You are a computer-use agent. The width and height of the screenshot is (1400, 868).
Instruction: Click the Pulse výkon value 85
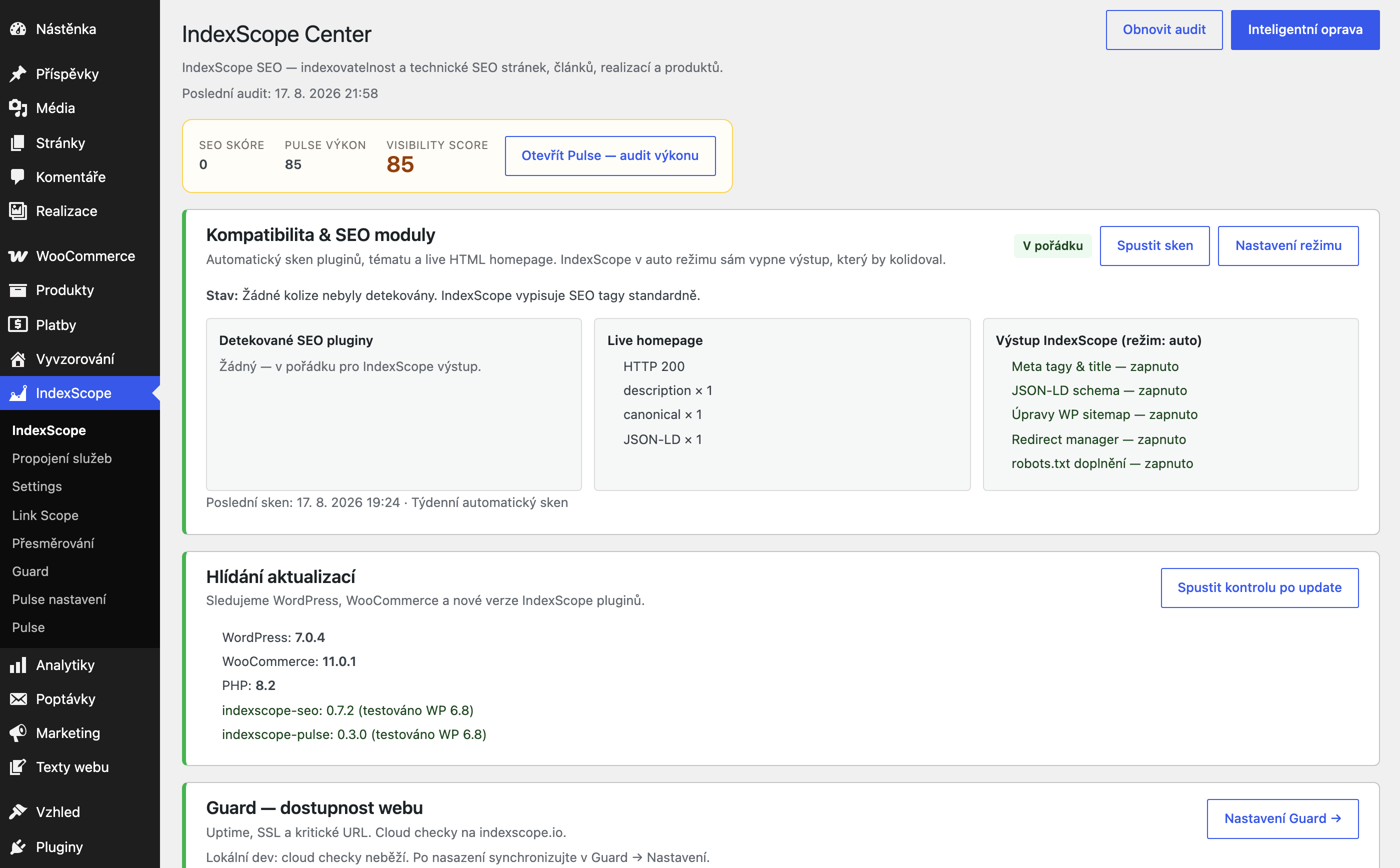[292, 165]
